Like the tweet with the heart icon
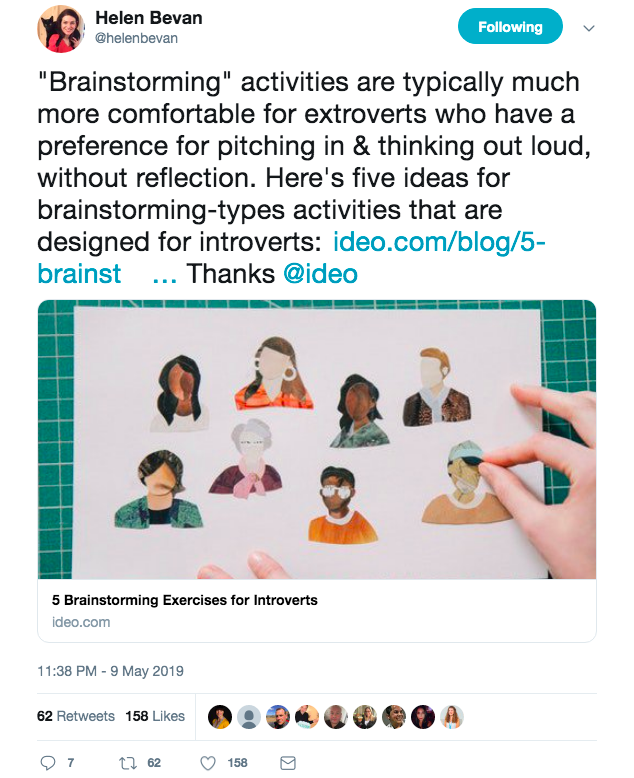This screenshot has height=778, width=634. 208,763
